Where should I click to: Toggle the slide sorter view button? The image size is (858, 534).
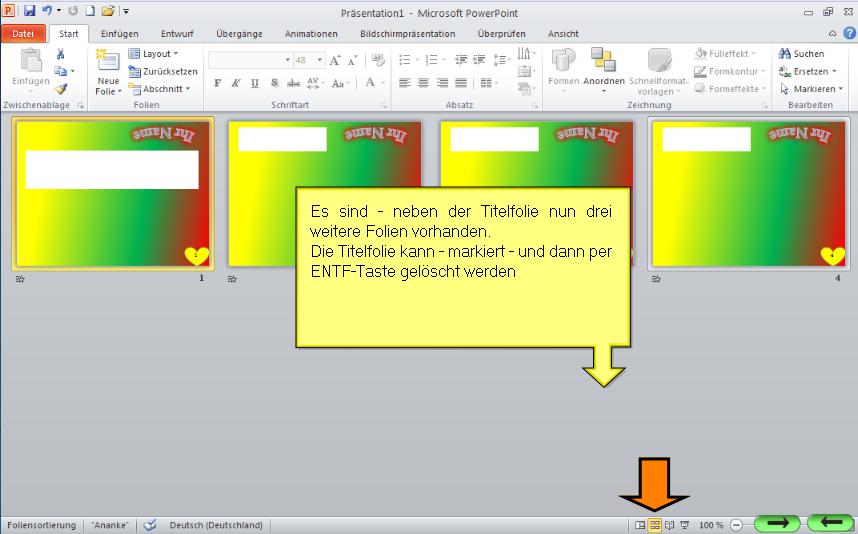coord(655,524)
